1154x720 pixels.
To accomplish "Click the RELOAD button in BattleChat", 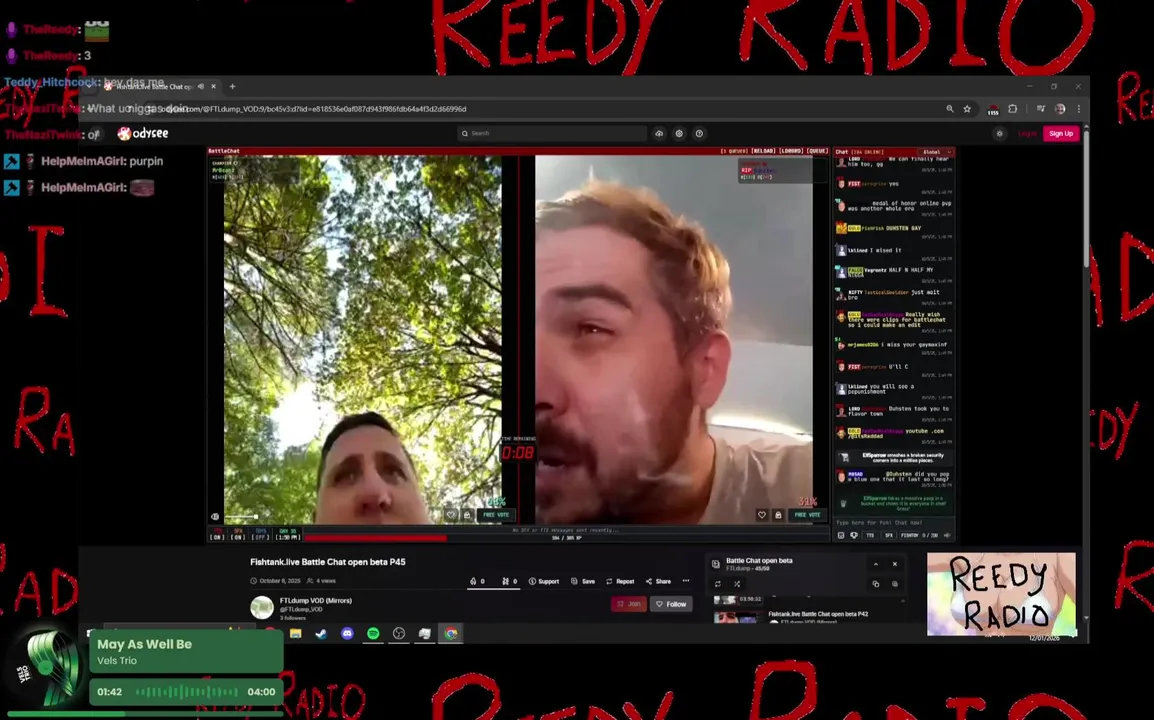I will pos(762,151).
